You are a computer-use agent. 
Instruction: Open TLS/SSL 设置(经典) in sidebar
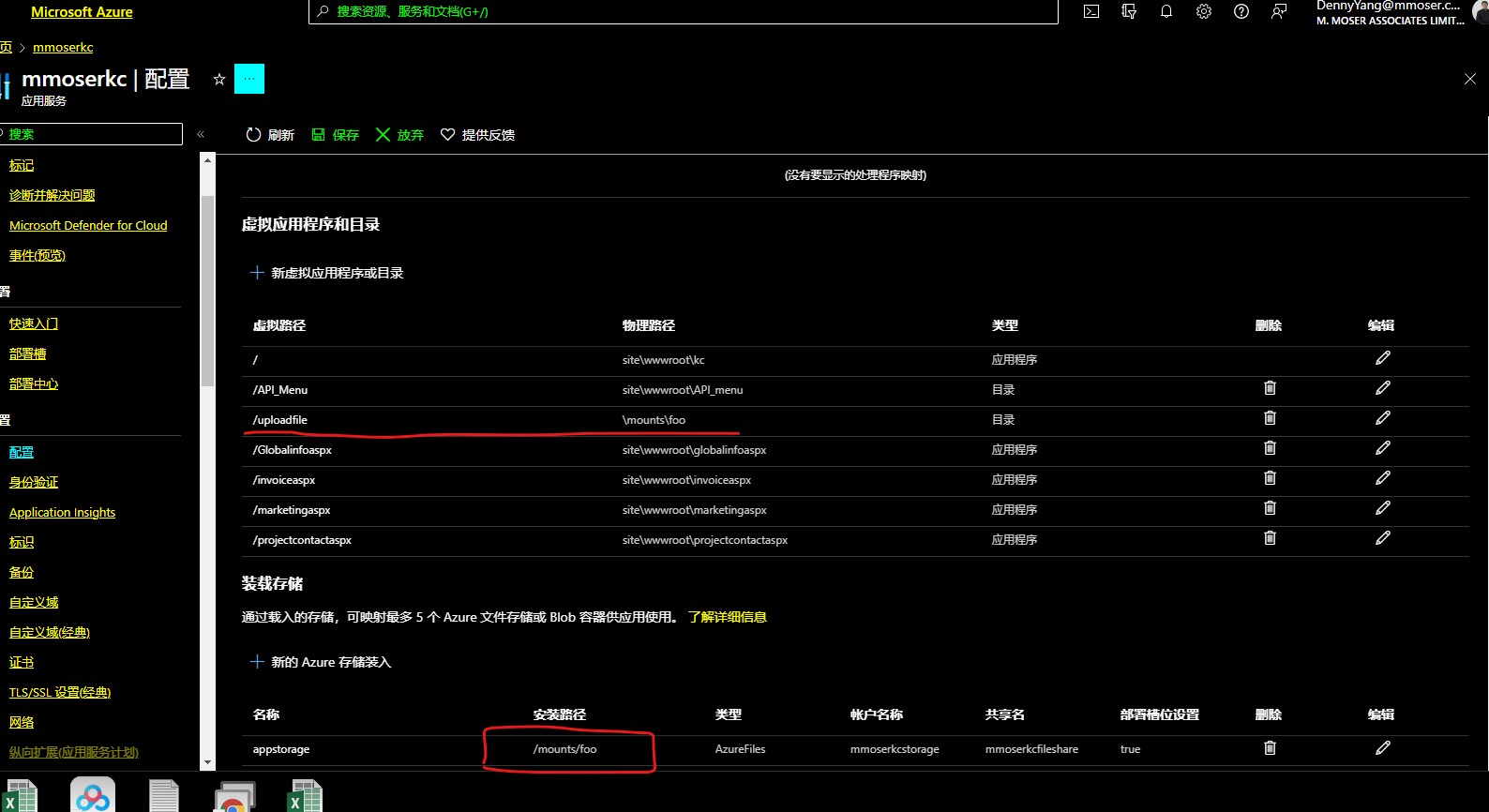pos(60,692)
